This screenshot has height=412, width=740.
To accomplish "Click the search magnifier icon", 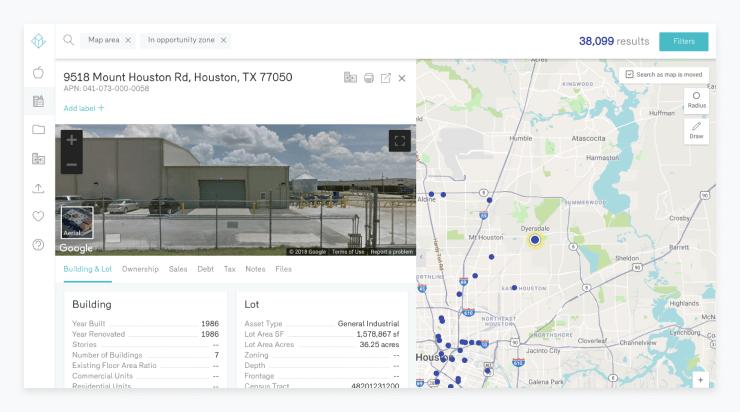I will pos(68,40).
